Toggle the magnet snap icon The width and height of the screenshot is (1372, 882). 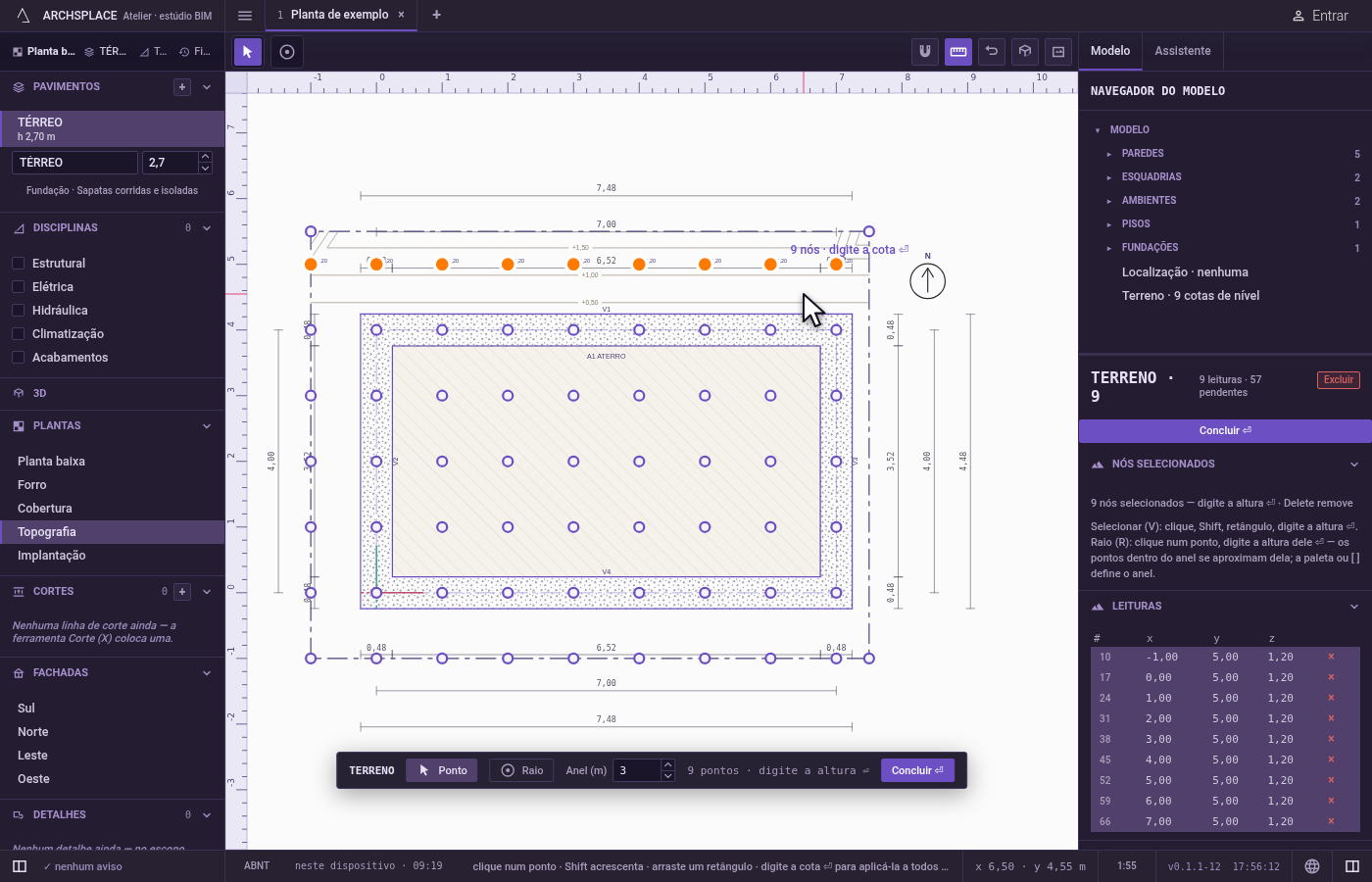click(x=924, y=51)
